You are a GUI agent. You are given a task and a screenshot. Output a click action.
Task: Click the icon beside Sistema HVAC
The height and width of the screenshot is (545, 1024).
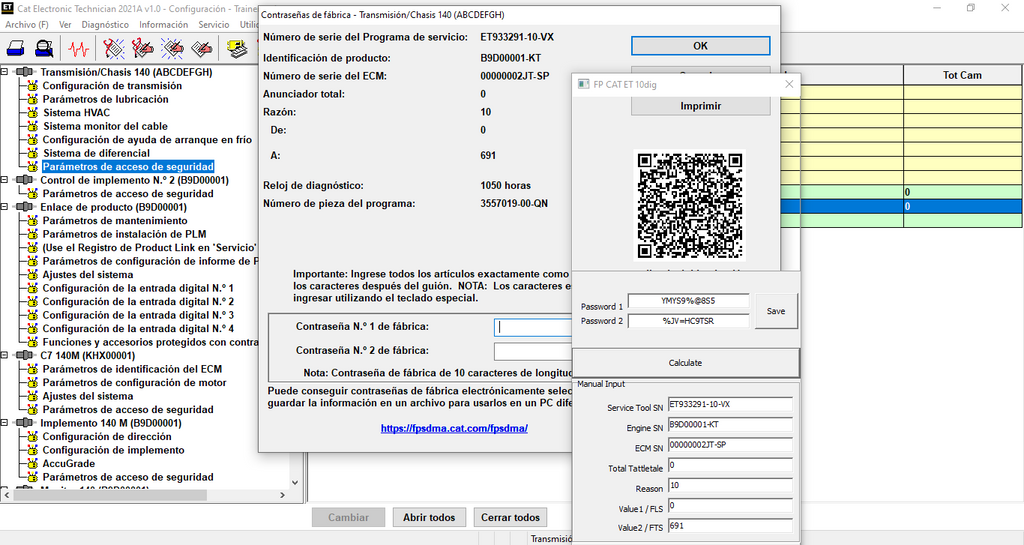(x=33, y=113)
